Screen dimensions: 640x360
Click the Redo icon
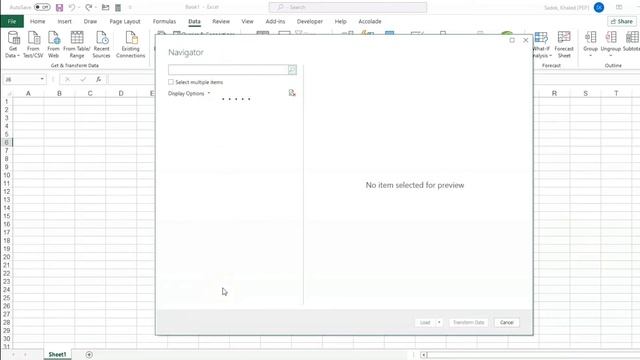click(x=88, y=7)
